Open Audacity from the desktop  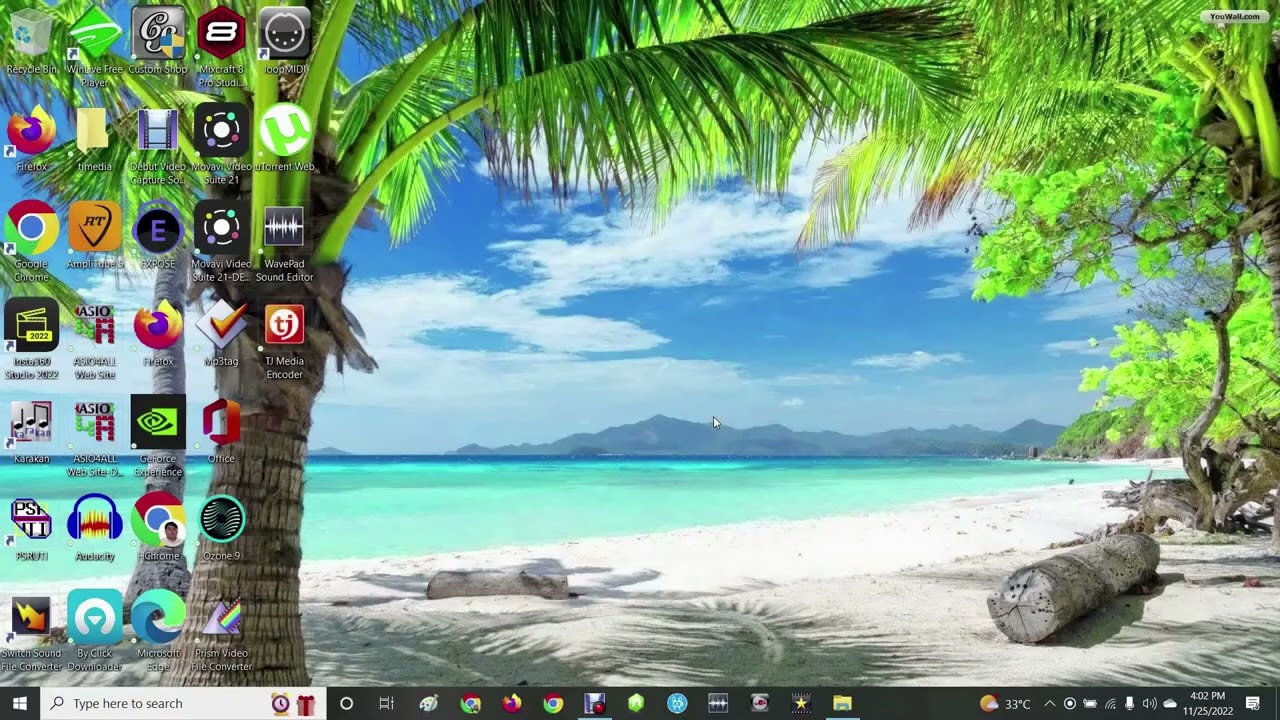[94, 528]
